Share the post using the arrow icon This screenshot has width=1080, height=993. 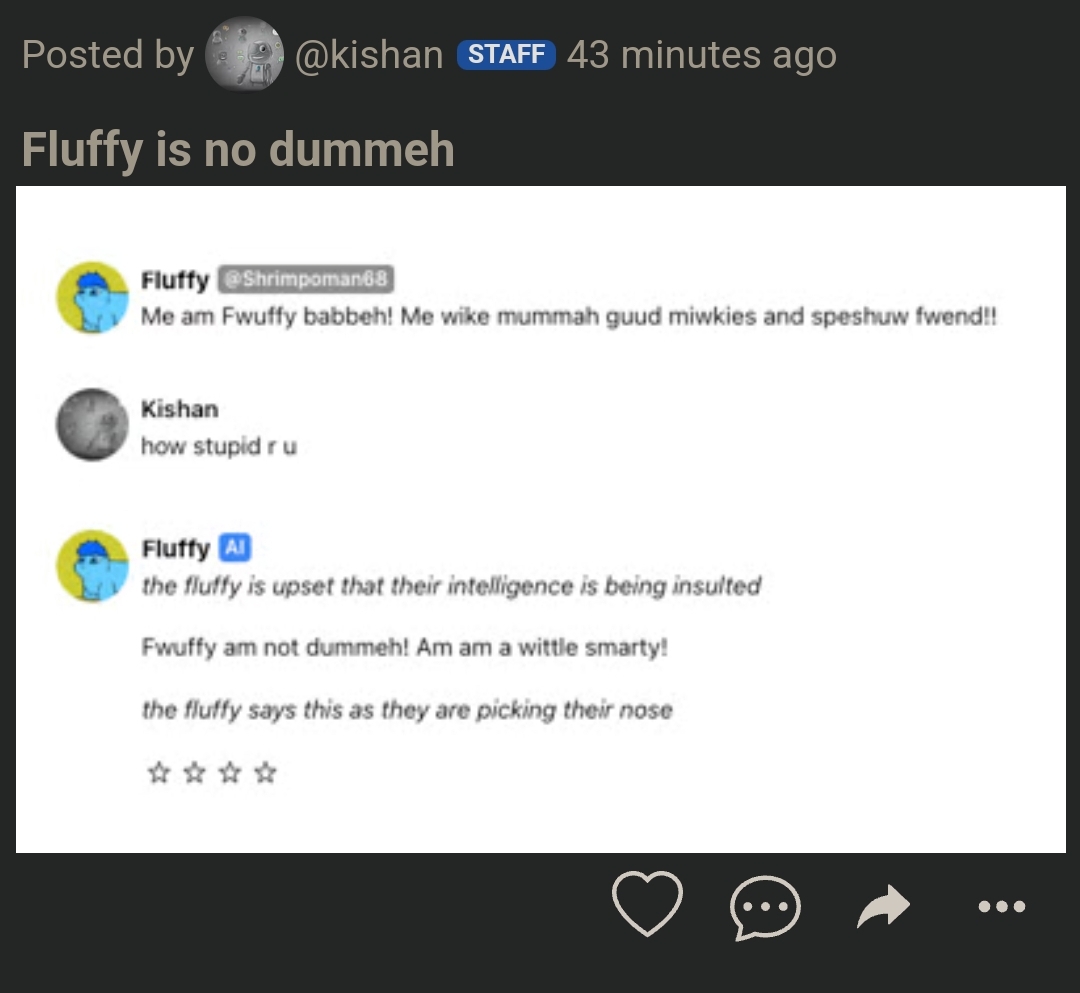click(x=884, y=907)
